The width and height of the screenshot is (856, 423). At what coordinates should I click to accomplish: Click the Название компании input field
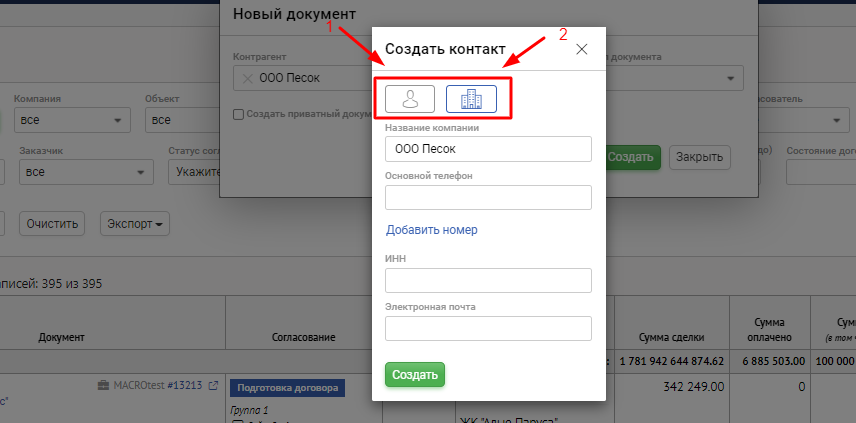tap(488, 149)
